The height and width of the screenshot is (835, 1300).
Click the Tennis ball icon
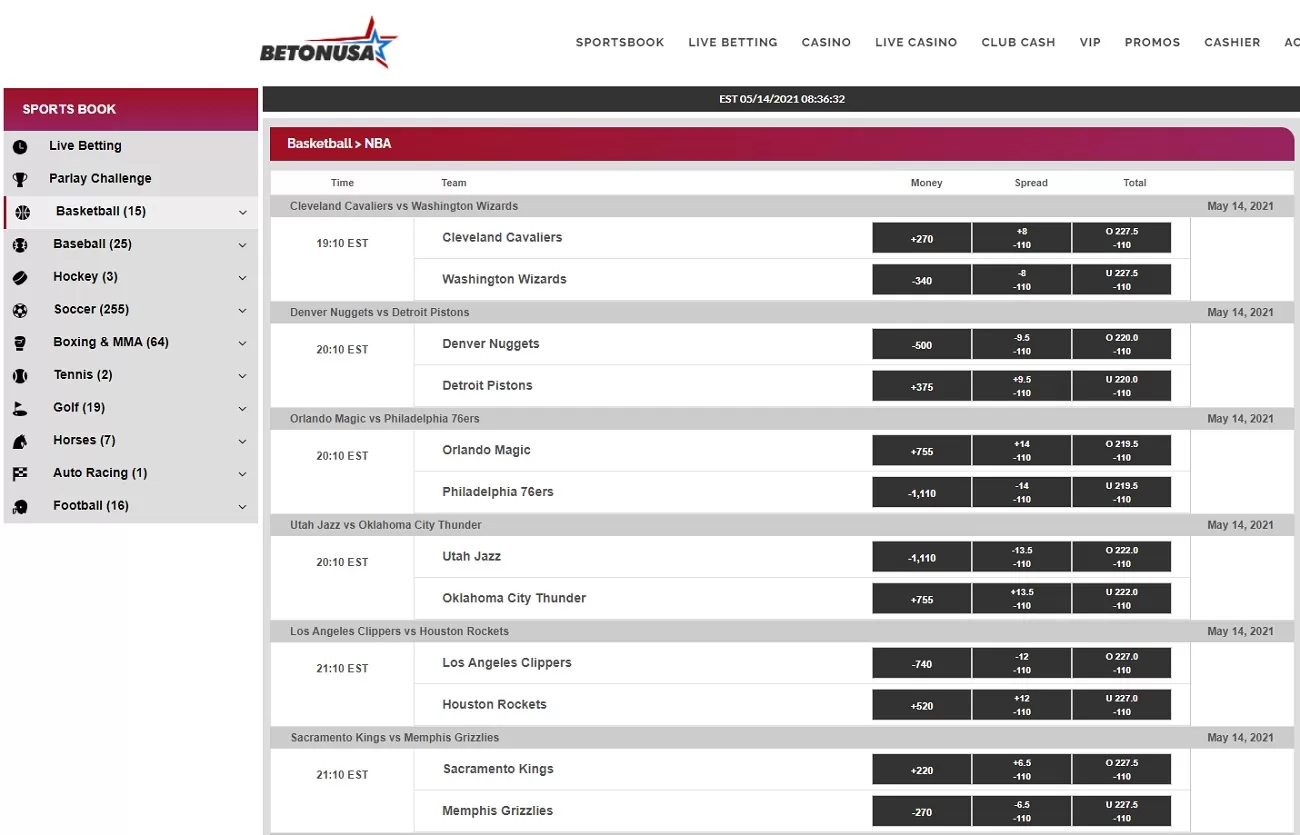click(x=20, y=376)
